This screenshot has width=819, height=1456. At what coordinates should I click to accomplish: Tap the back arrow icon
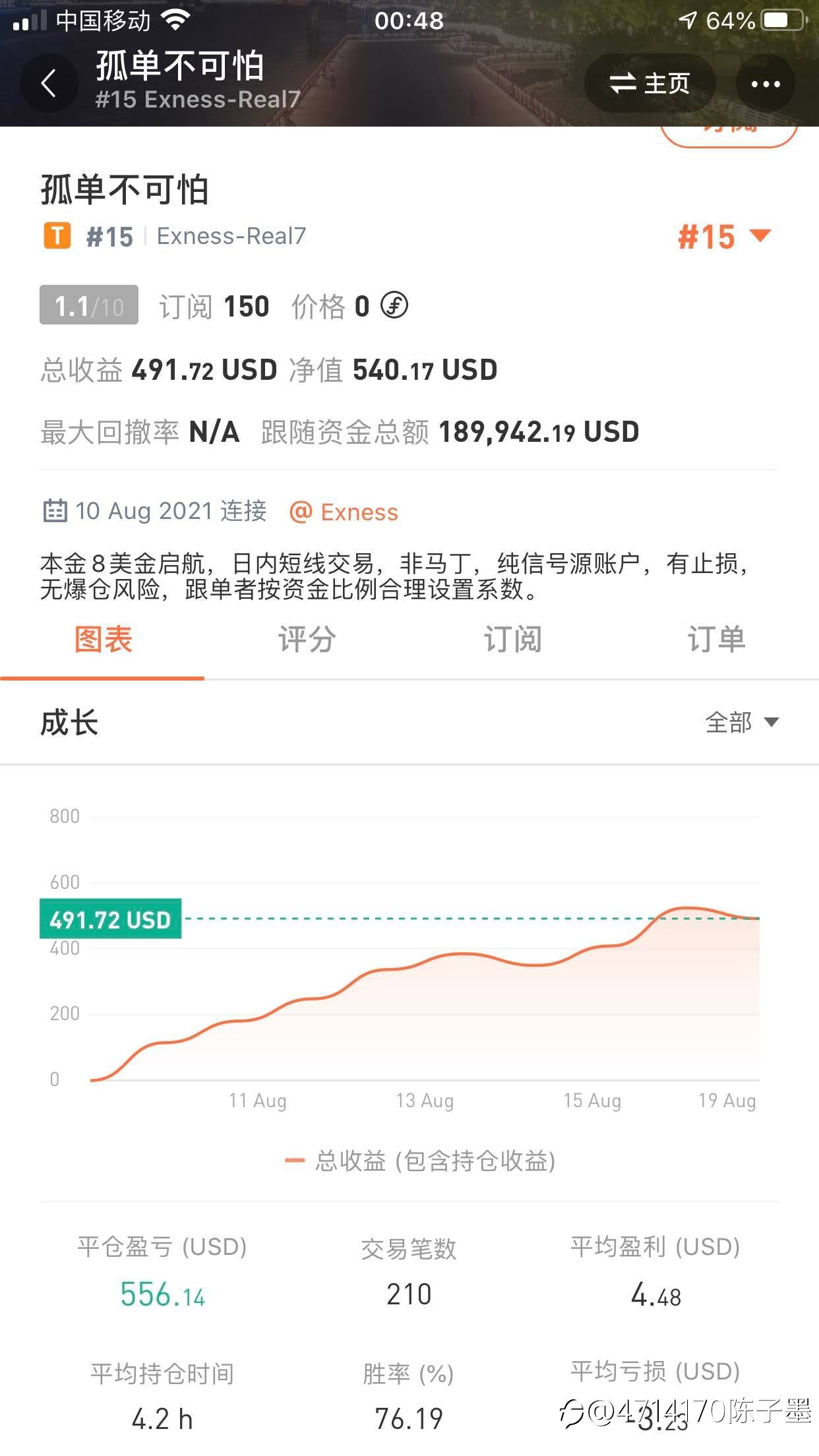click(x=49, y=84)
